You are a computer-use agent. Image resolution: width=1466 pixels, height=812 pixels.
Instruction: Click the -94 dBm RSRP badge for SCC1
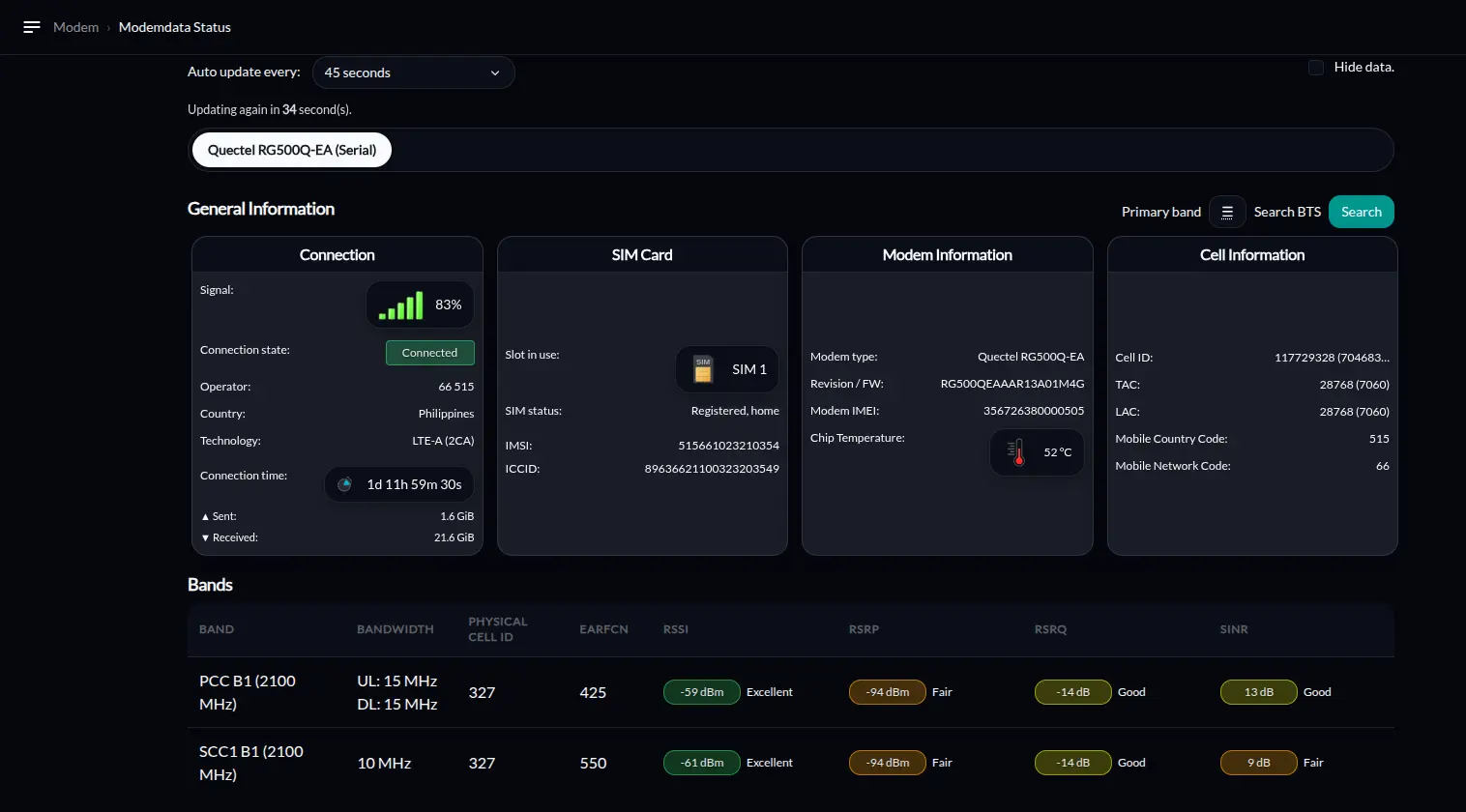(x=888, y=763)
